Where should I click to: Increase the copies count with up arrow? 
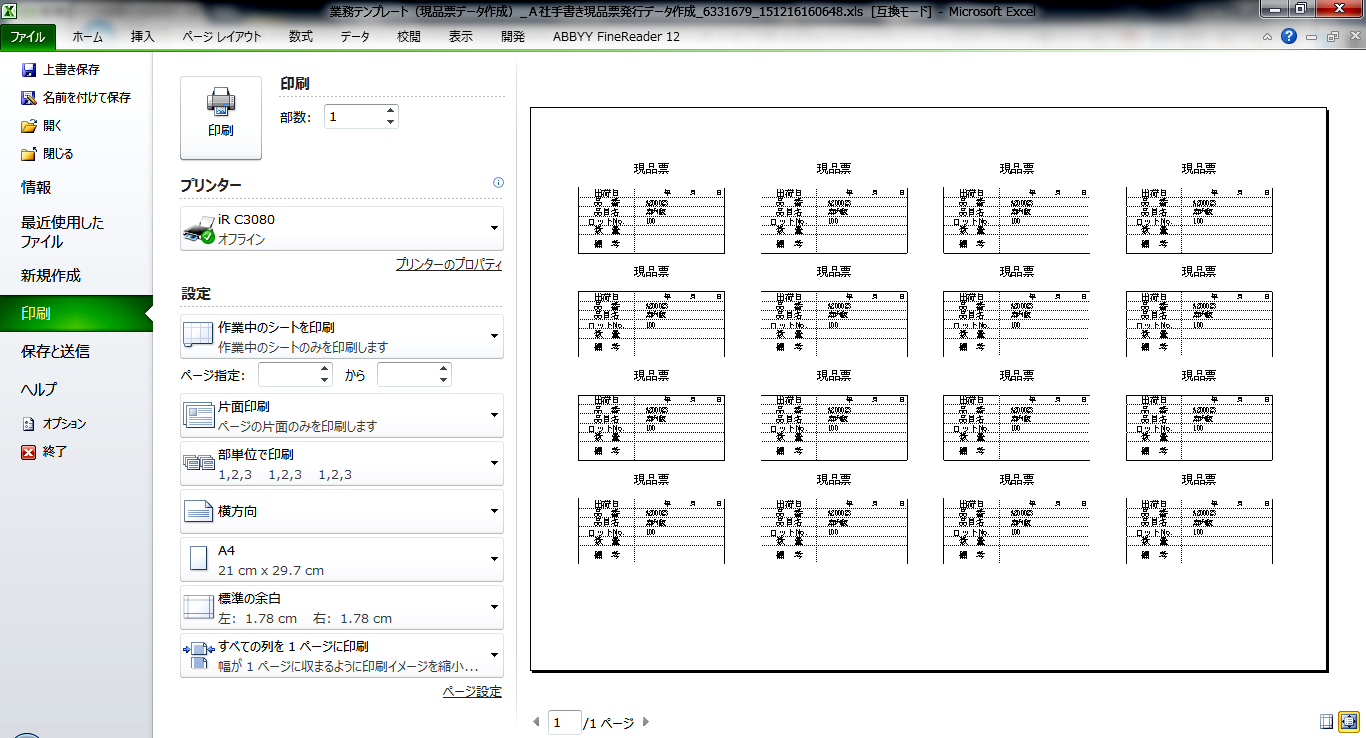click(x=390, y=111)
